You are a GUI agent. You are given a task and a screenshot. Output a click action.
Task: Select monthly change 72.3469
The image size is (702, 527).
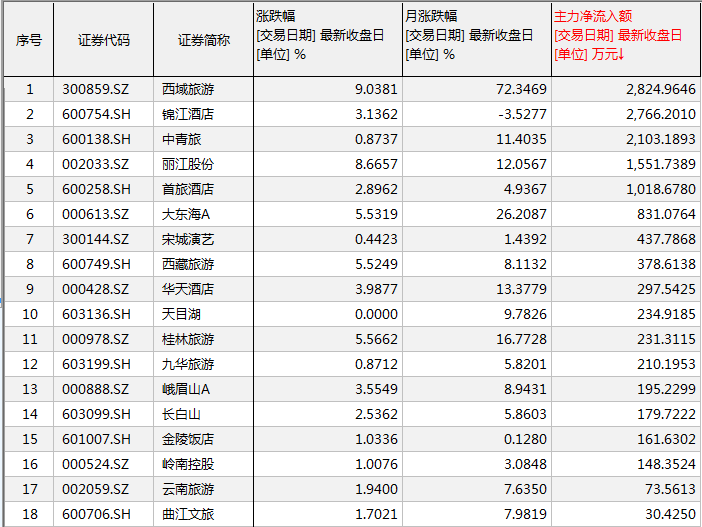[x=522, y=89]
